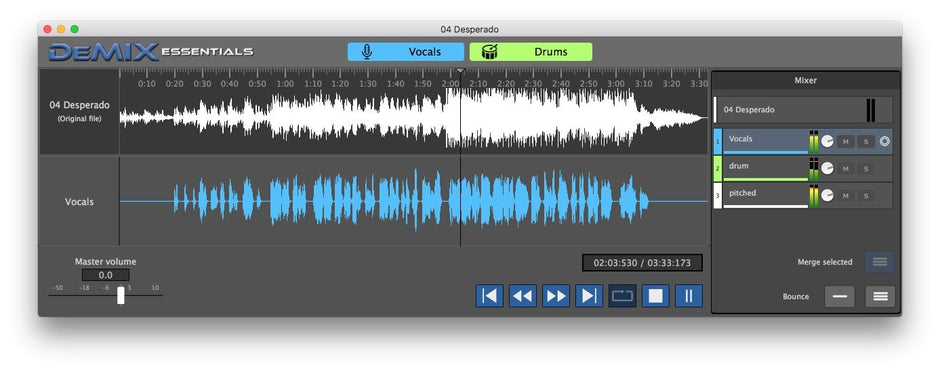
Task: Click the green maximize window button
Action: point(74,29)
